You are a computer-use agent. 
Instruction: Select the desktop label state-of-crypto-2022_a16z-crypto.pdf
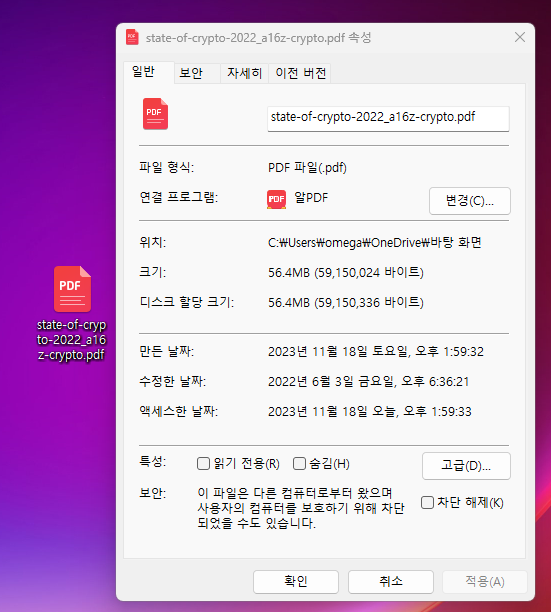(71, 340)
